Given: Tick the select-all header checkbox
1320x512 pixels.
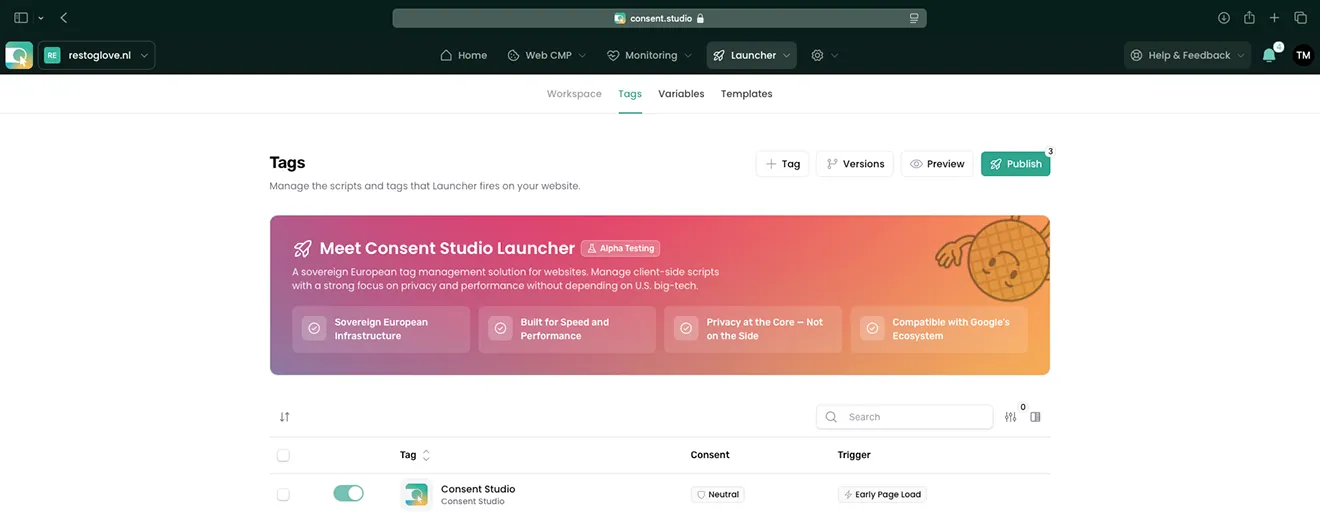Looking at the screenshot, I should (x=283, y=455).
